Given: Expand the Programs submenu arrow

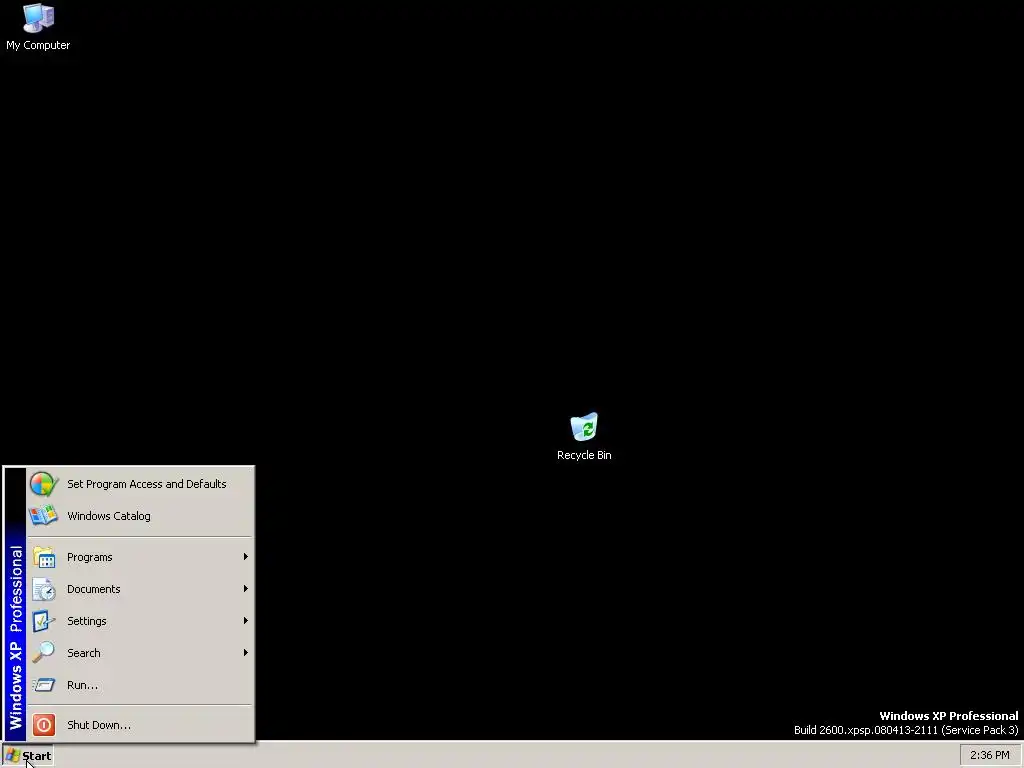Looking at the screenshot, I should (246, 557).
